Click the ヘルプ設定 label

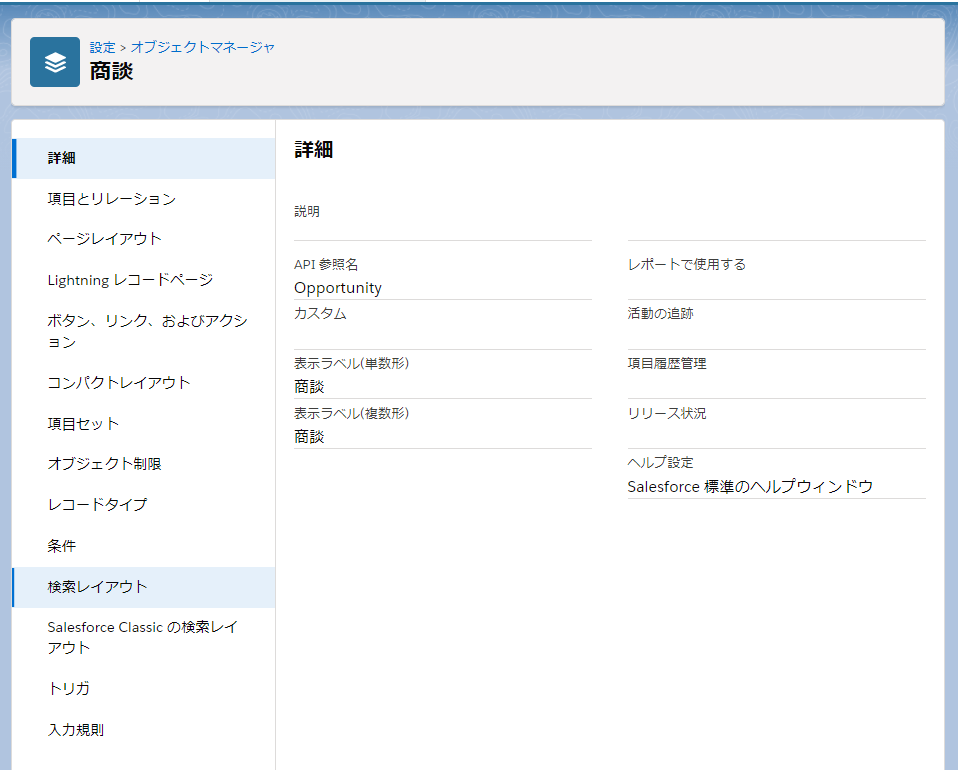coord(660,463)
